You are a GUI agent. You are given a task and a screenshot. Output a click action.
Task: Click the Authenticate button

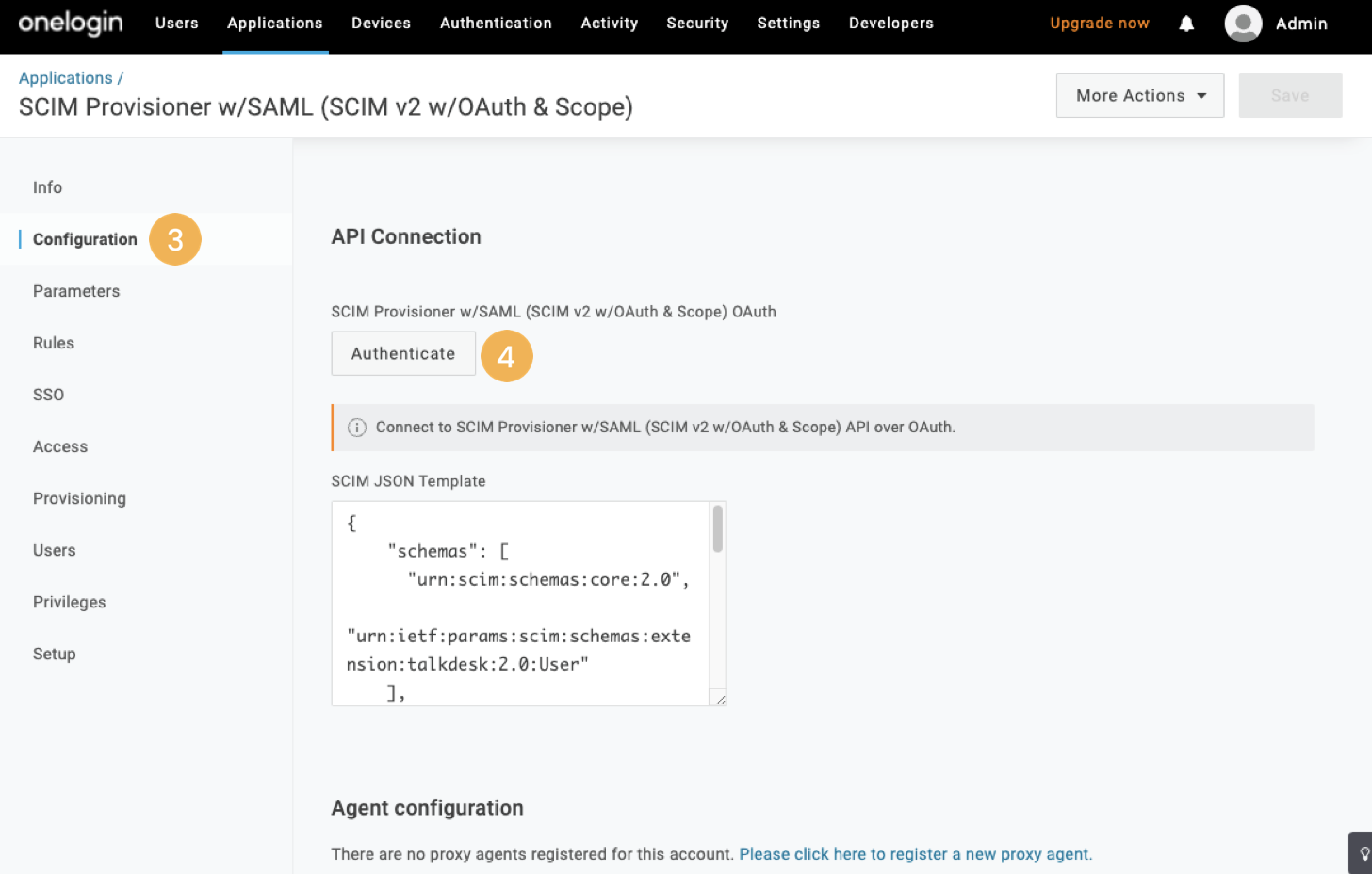403,353
